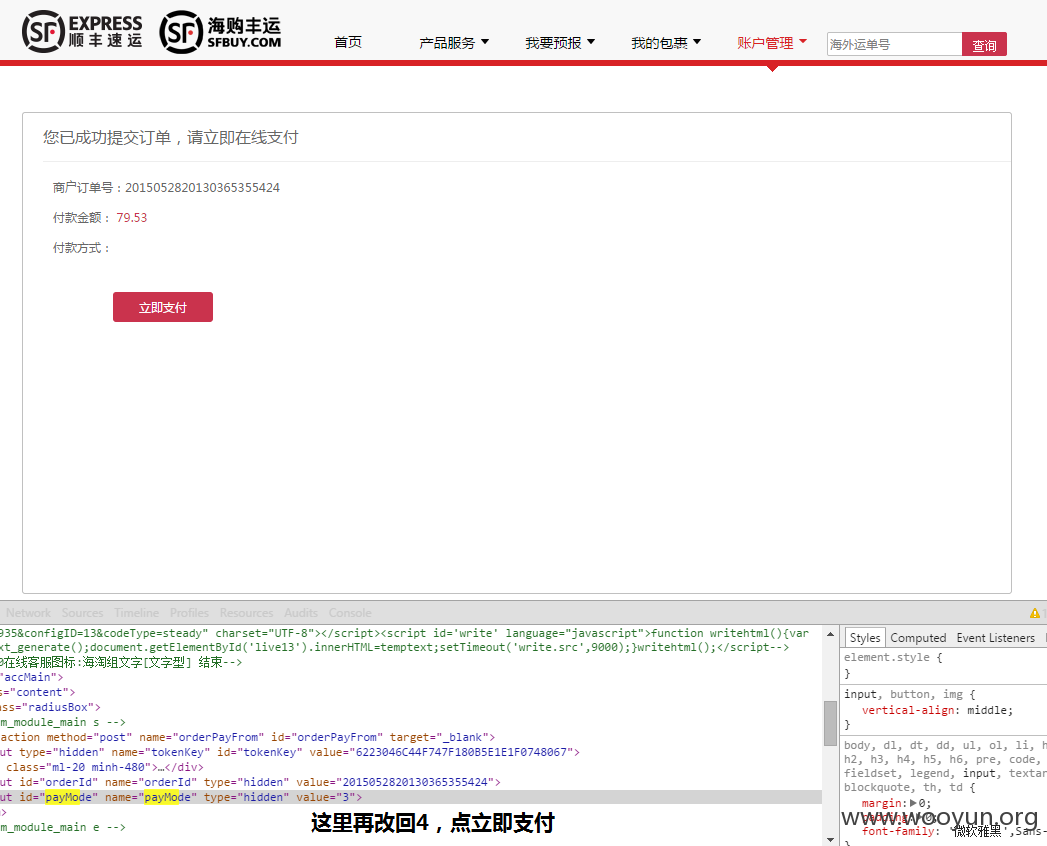1047x846 pixels.
Task: Select the payMode hidden input line
Action: click(x=410, y=797)
